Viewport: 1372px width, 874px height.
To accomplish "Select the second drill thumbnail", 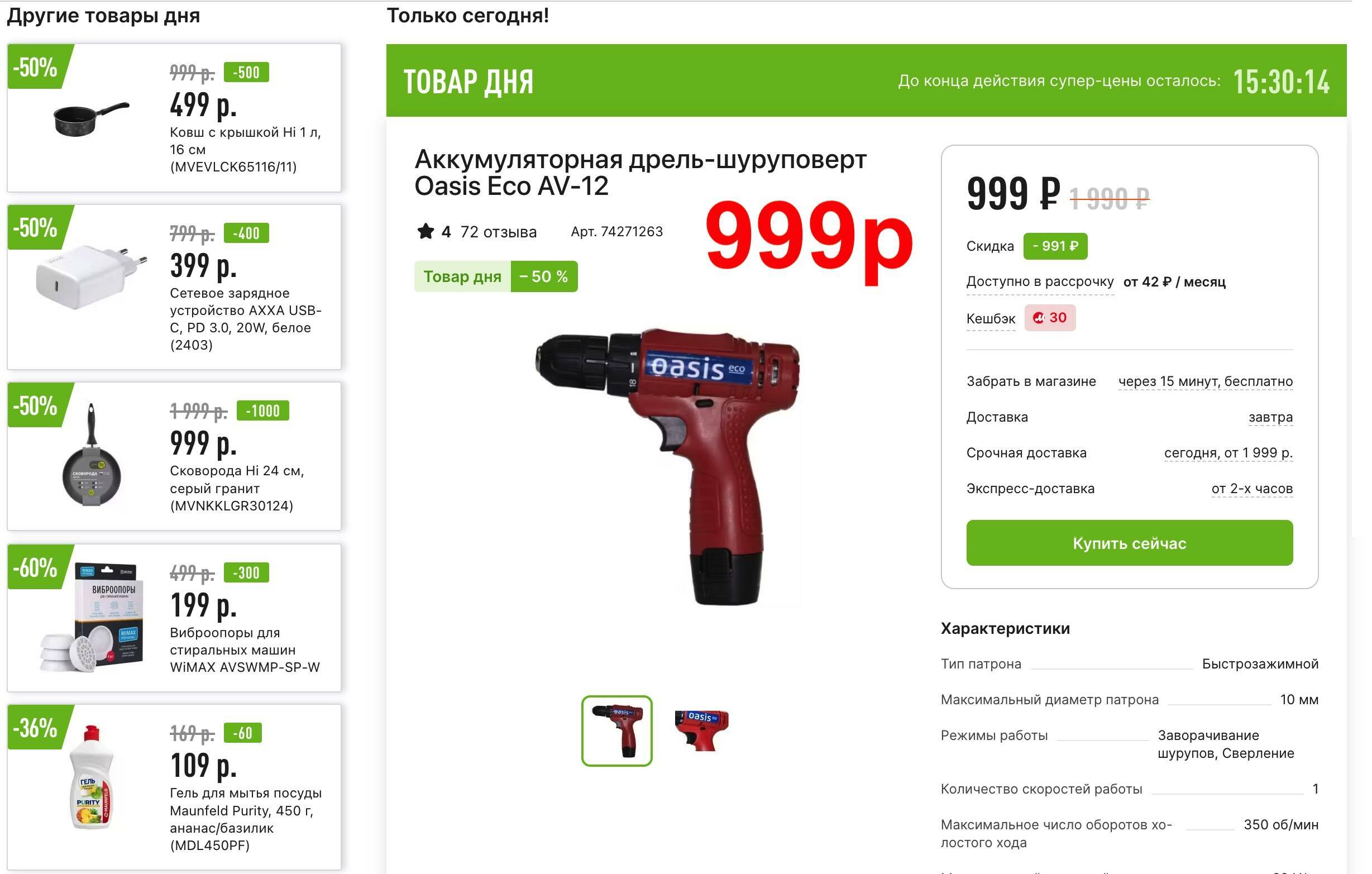I will [x=701, y=730].
